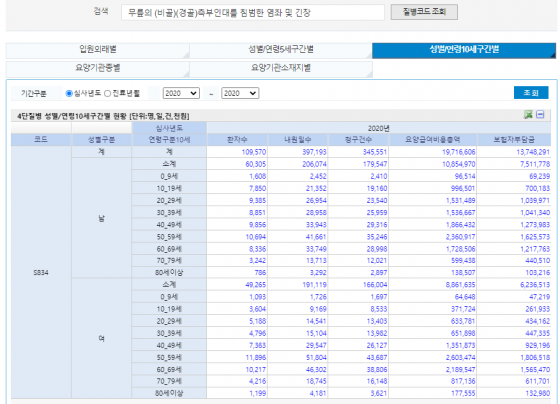Click the 요양급여비용총액 column header
This screenshot has width=560, height=404.
pyautogui.click(x=432, y=140)
